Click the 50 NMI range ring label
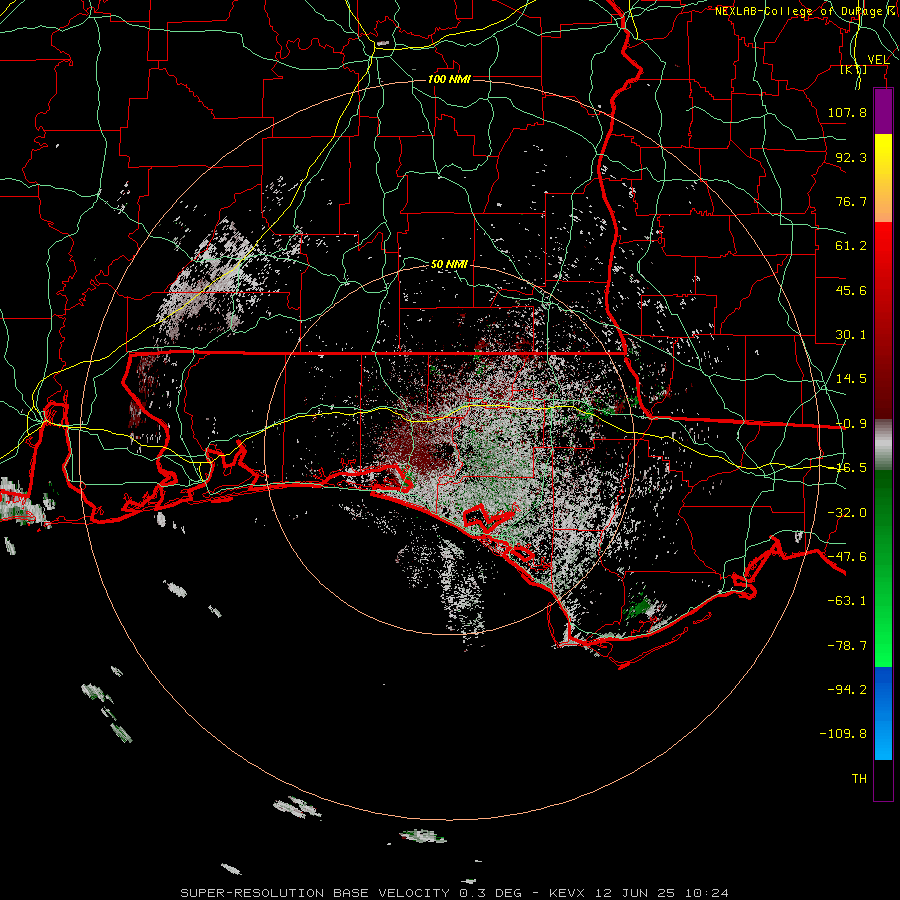The width and height of the screenshot is (900, 900). [449, 264]
